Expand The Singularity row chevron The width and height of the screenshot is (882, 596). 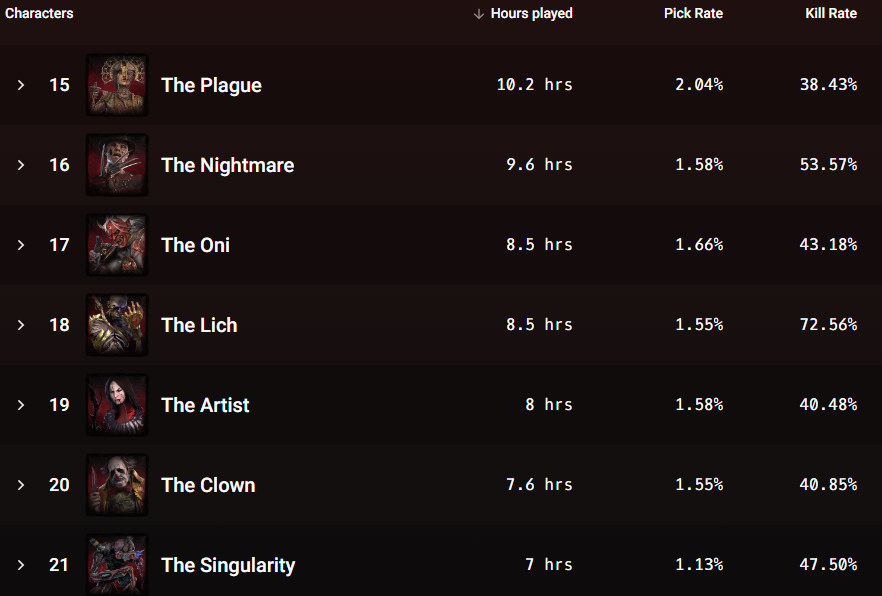[21, 565]
